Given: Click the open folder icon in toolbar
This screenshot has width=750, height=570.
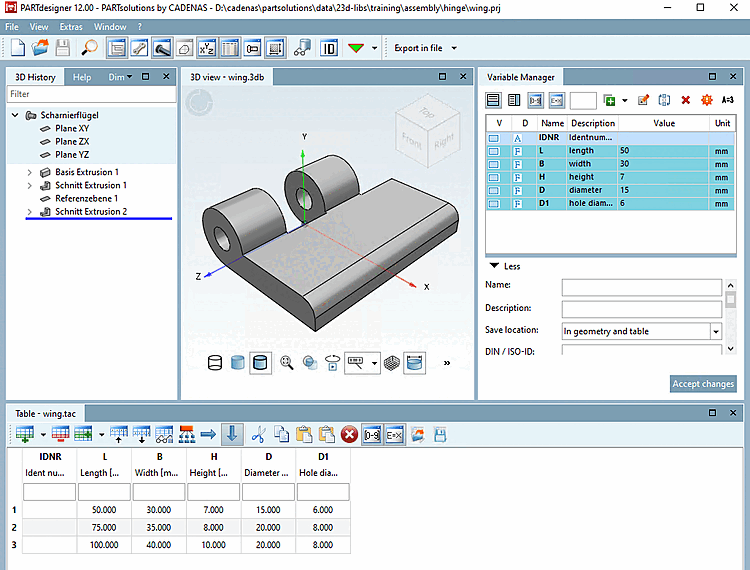Looking at the screenshot, I should point(40,47).
